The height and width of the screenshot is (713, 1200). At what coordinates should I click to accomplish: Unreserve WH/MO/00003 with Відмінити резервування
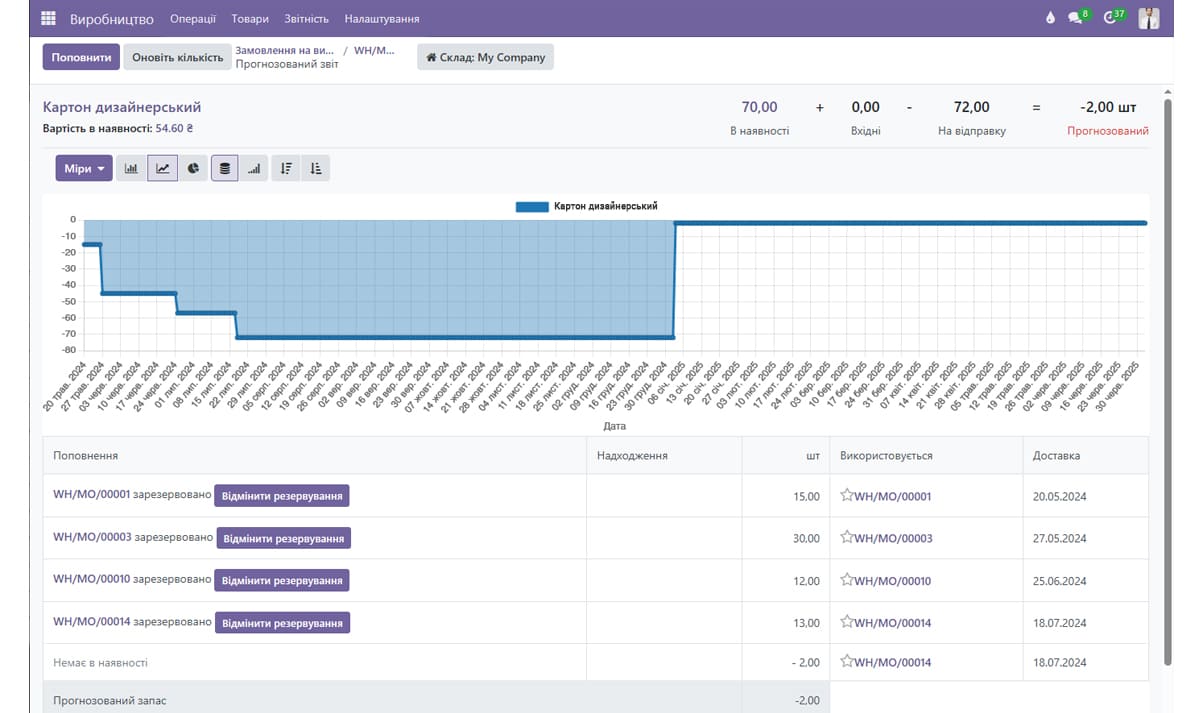coord(284,539)
